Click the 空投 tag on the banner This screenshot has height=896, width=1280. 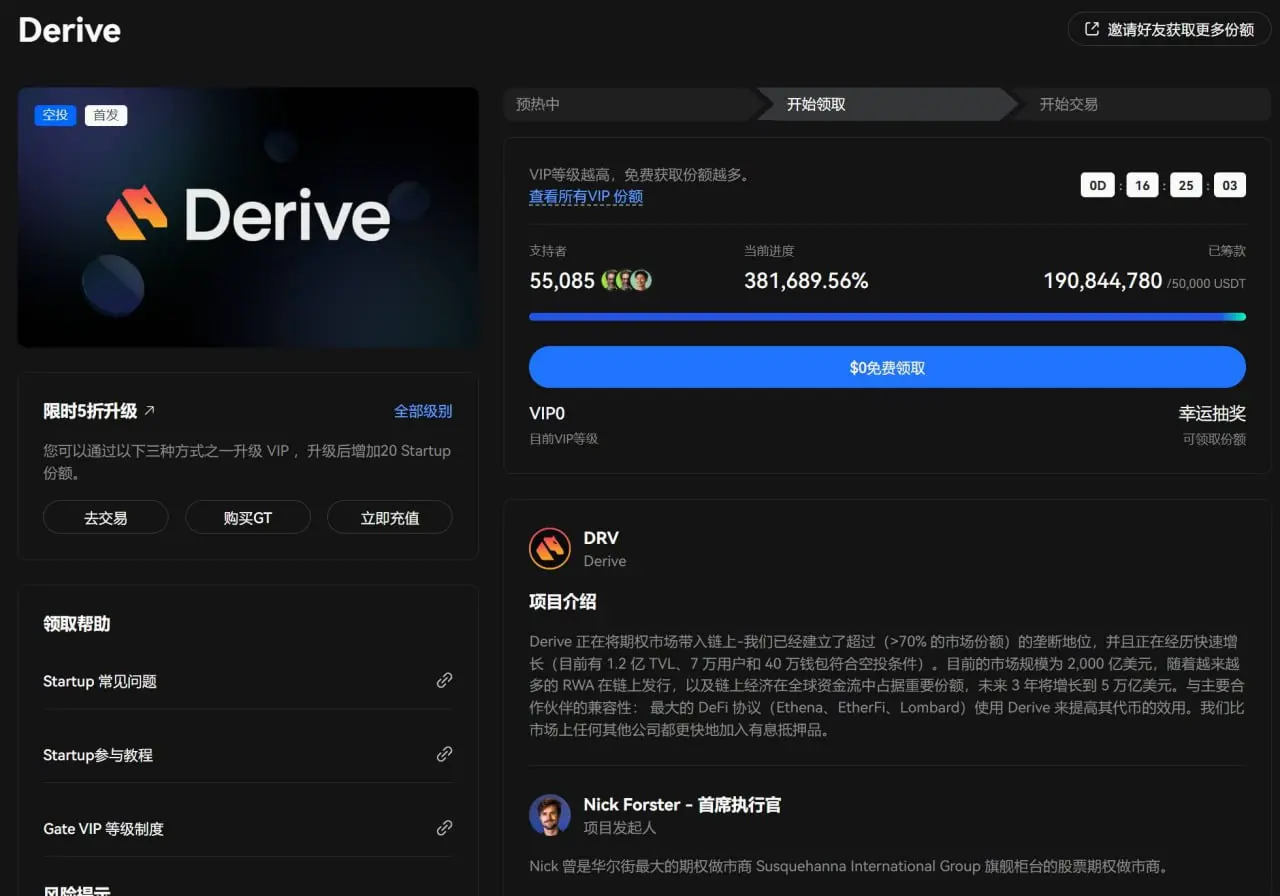click(55, 115)
